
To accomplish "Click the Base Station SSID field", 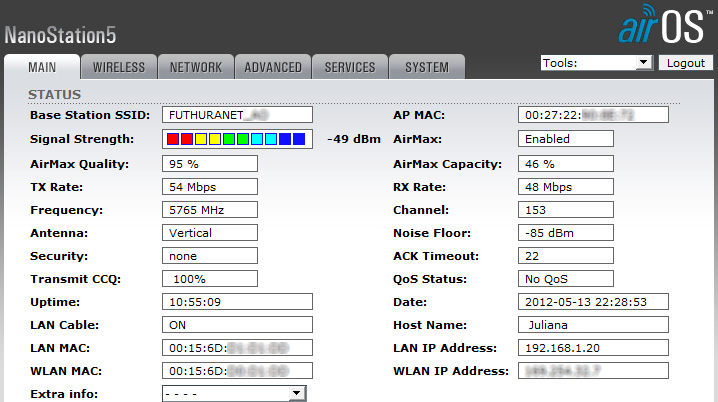I will [x=237, y=115].
